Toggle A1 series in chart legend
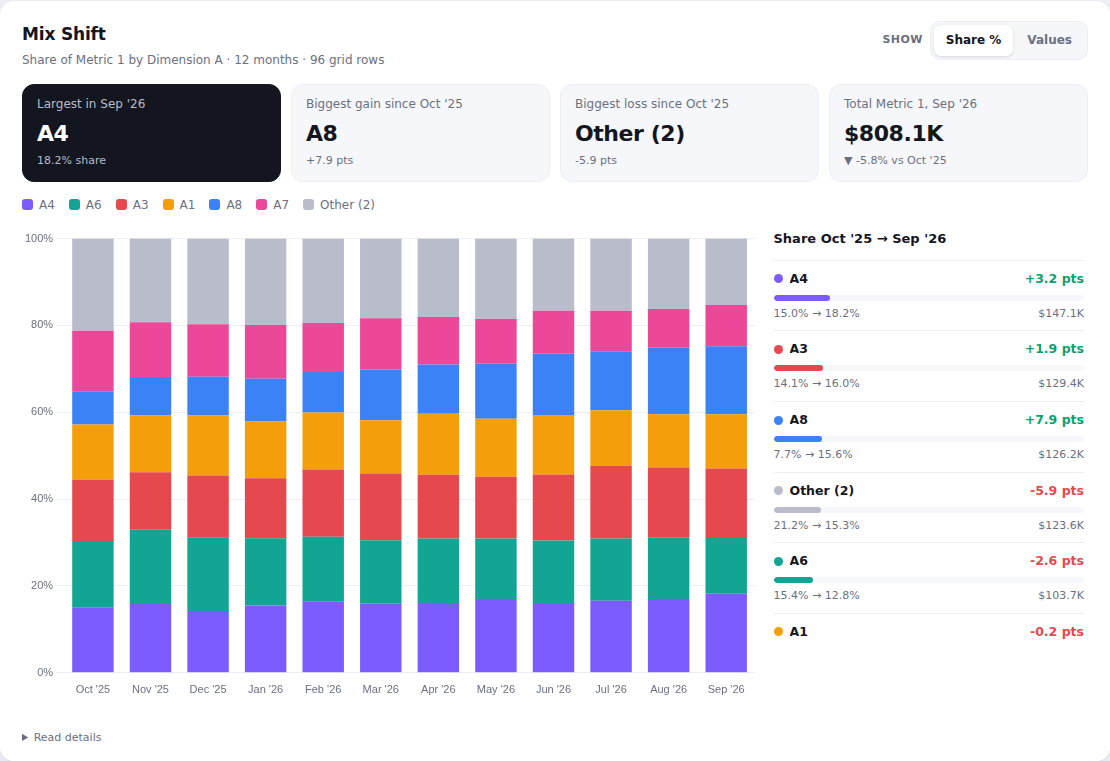Image resolution: width=1110 pixels, height=761 pixels. tap(179, 205)
